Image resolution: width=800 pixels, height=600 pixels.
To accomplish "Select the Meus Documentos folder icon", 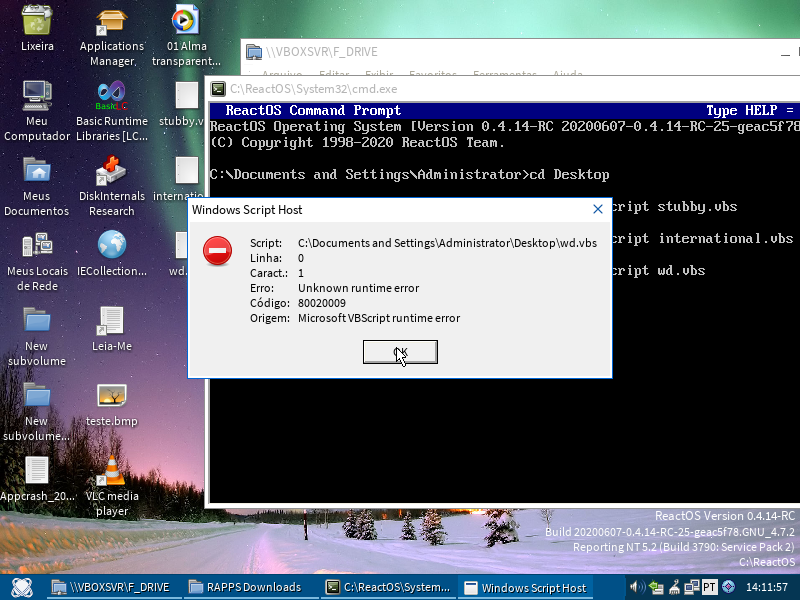I will (37, 170).
